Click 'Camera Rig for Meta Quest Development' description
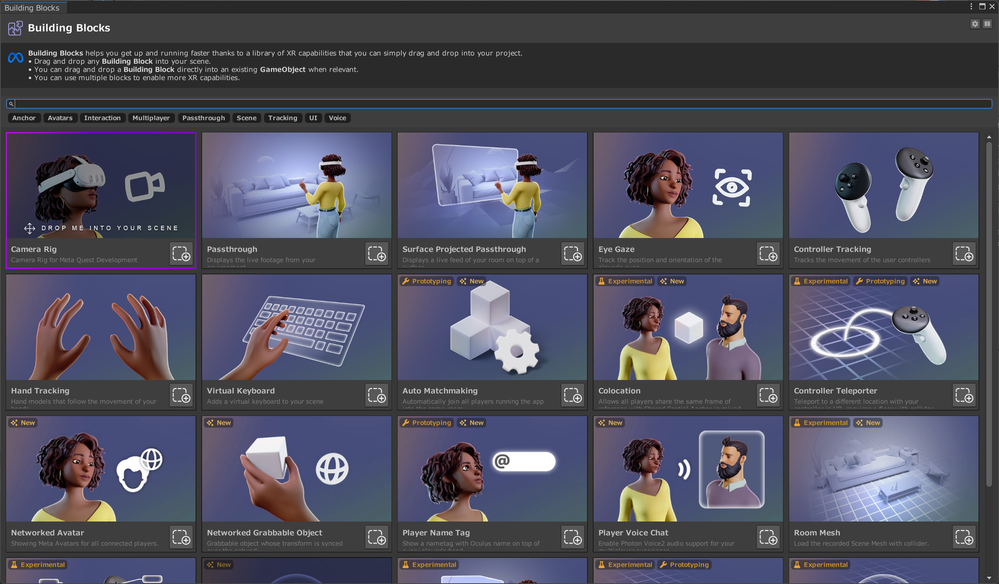This screenshot has width=999, height=584. (x=74, y=260)
